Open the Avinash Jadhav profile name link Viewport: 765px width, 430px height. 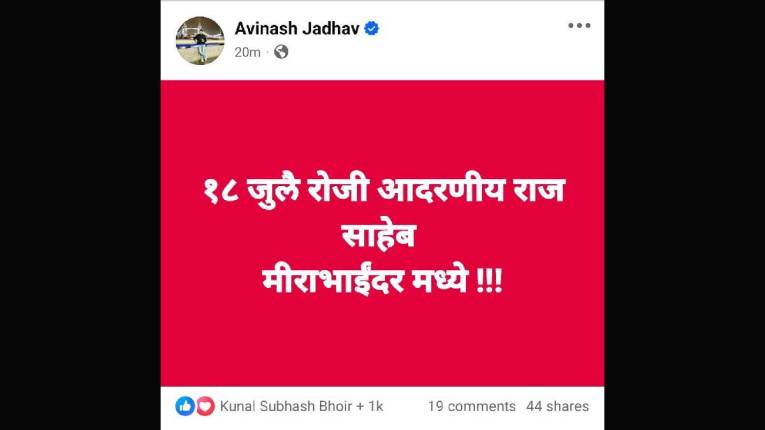point(297,28)
